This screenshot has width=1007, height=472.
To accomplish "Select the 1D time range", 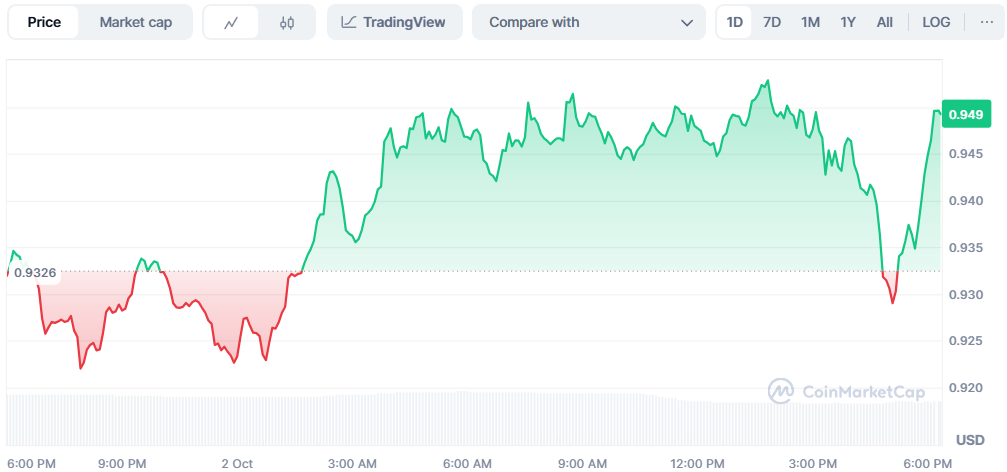I will click(735, 22).
